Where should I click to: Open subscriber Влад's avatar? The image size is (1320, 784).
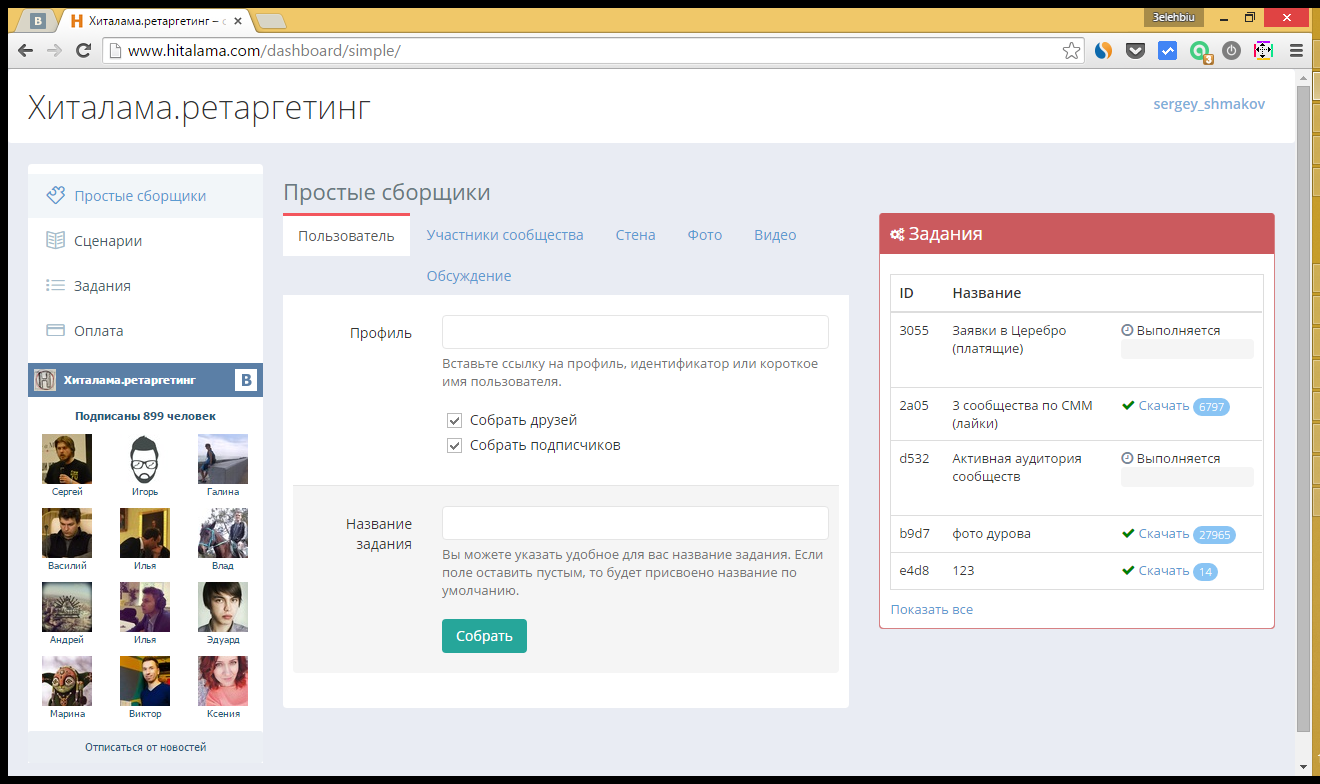[x=223, y=533]
